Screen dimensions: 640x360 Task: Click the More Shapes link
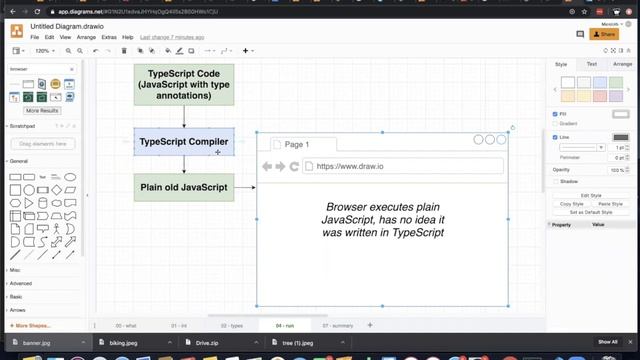point(30,326)
